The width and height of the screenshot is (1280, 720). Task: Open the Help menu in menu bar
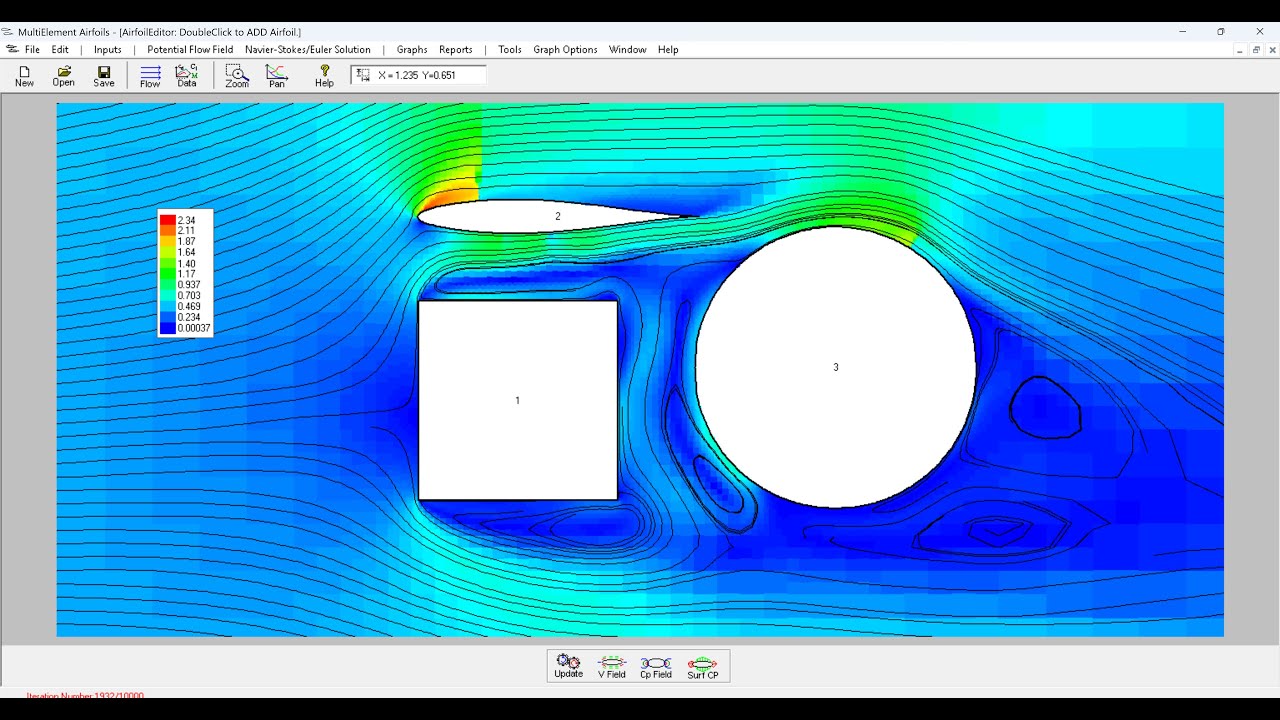point(668,49)
